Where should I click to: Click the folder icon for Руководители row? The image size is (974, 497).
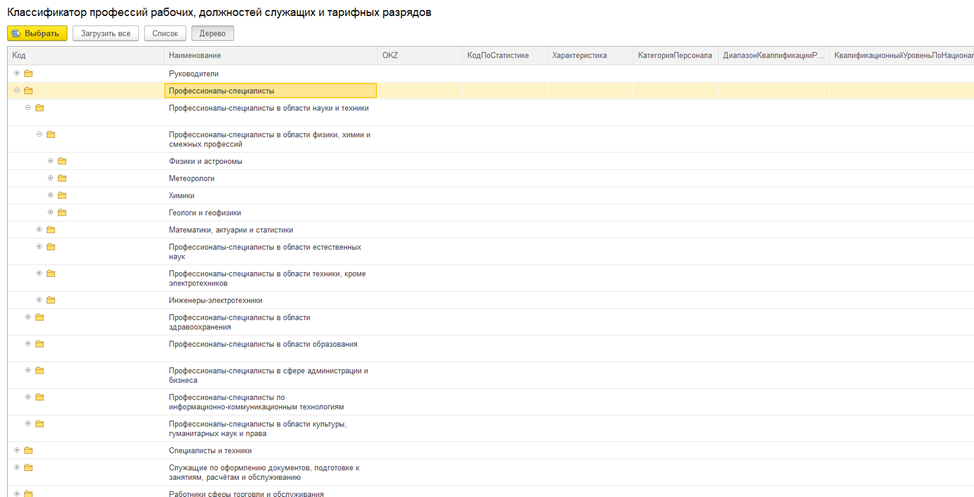[x=28, y=74]
